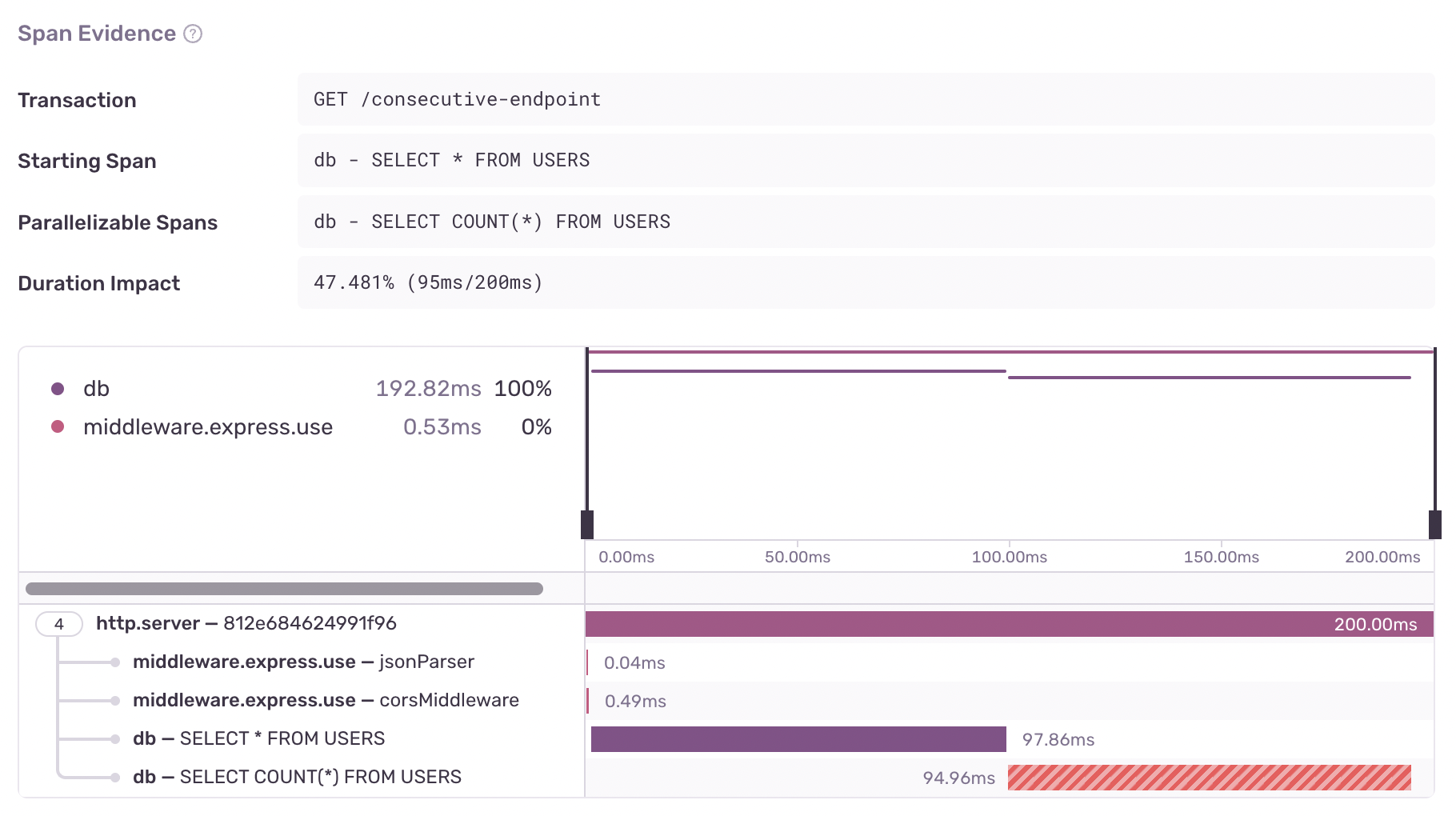The height and width of the screenshot is (816, 1456).
Task: Select the http.server 812e684624991f96 row
Action: pos(246,624)
